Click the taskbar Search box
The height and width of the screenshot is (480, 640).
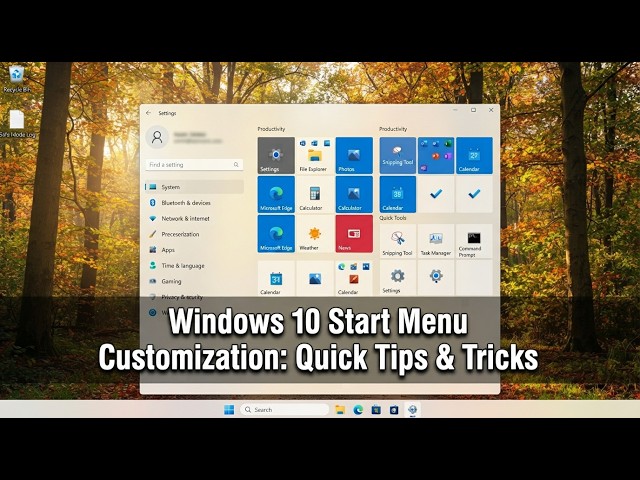tap(284, 409)
